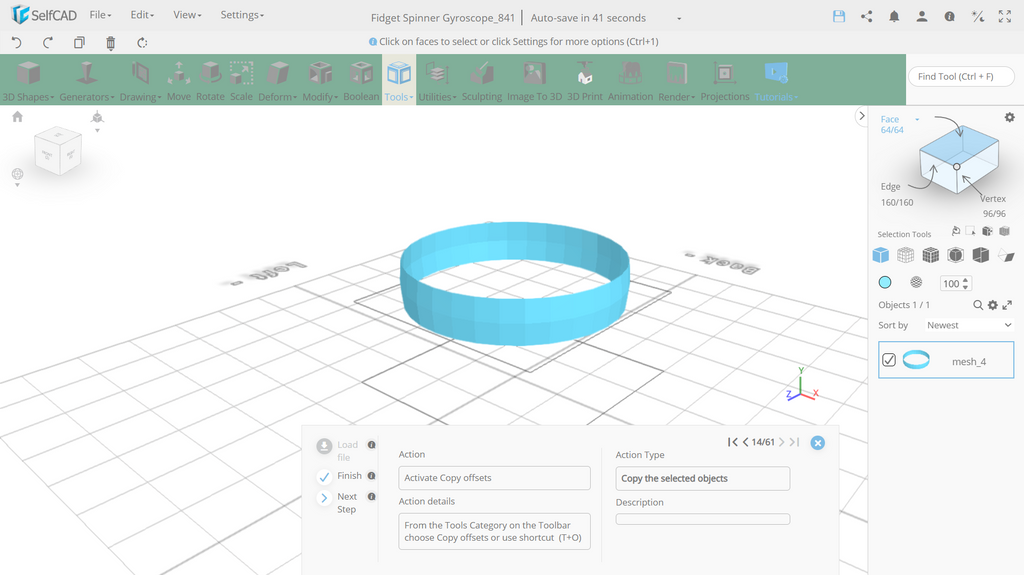
Task: Activate the Move tool
Action: (178, 80)
